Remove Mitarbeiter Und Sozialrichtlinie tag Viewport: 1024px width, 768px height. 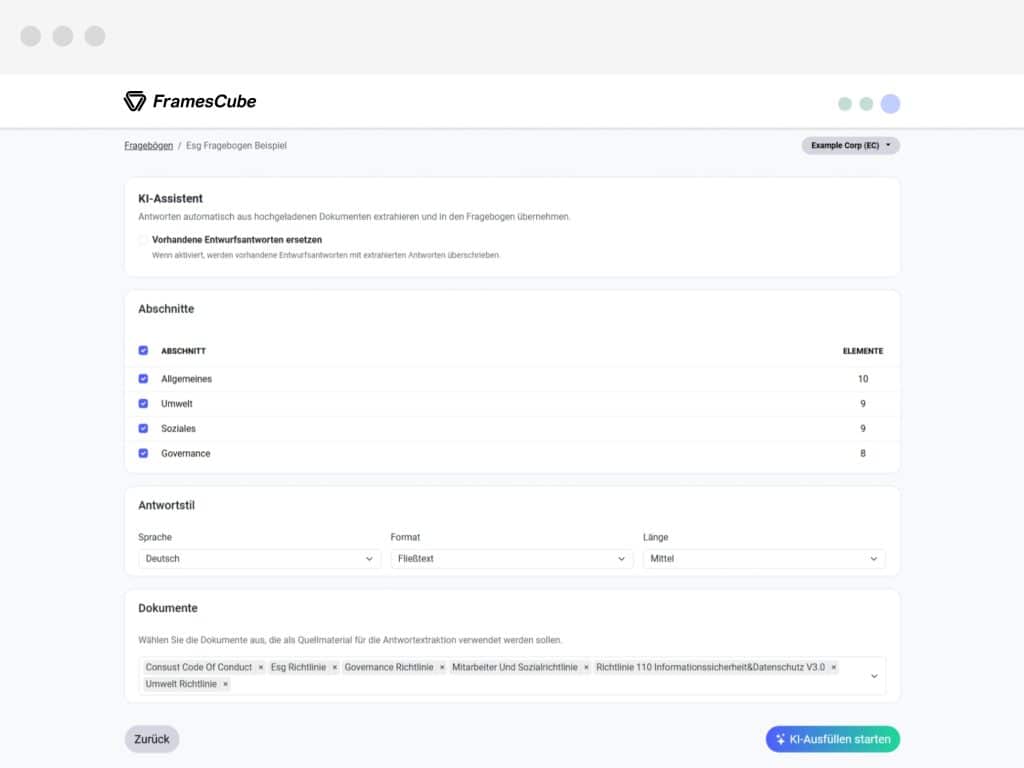(x=586, y=667)
